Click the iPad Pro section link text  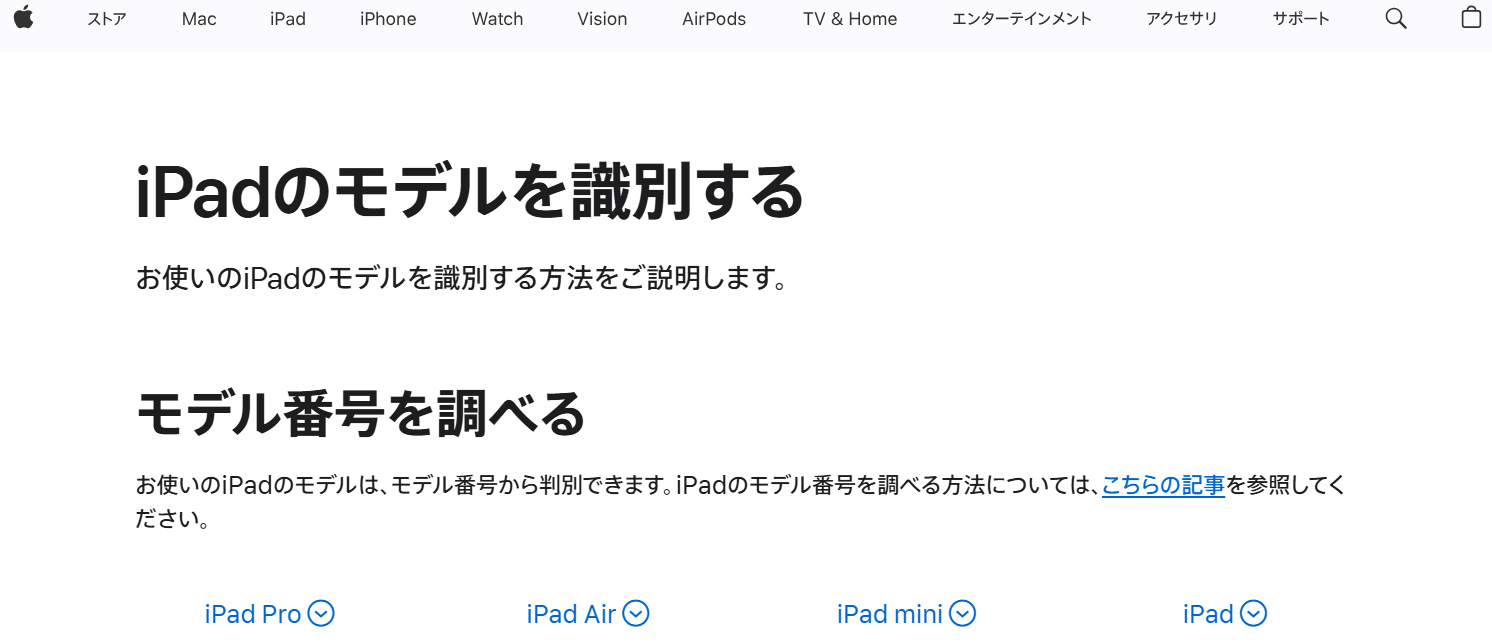pyautogui.click(x=253, y=614)
